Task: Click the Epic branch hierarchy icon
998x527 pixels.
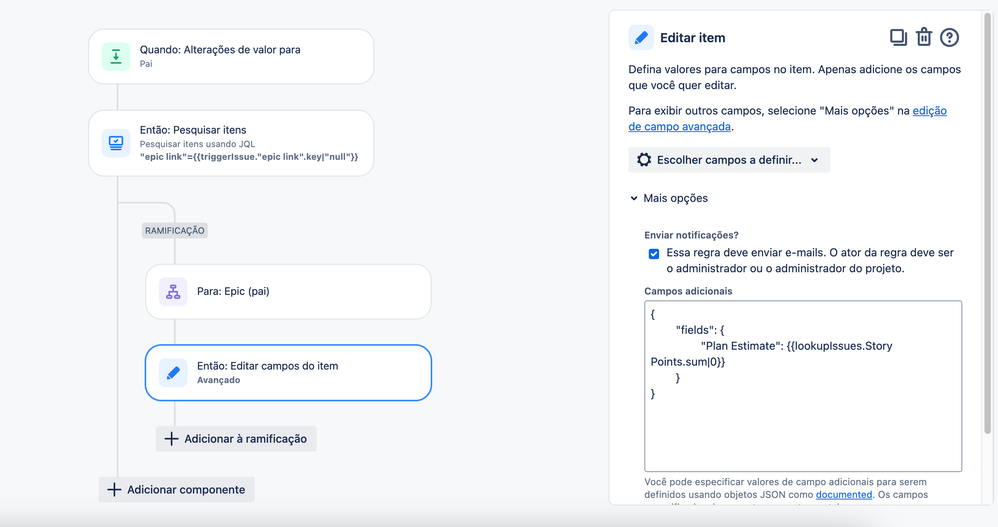Action: point(173,292)
